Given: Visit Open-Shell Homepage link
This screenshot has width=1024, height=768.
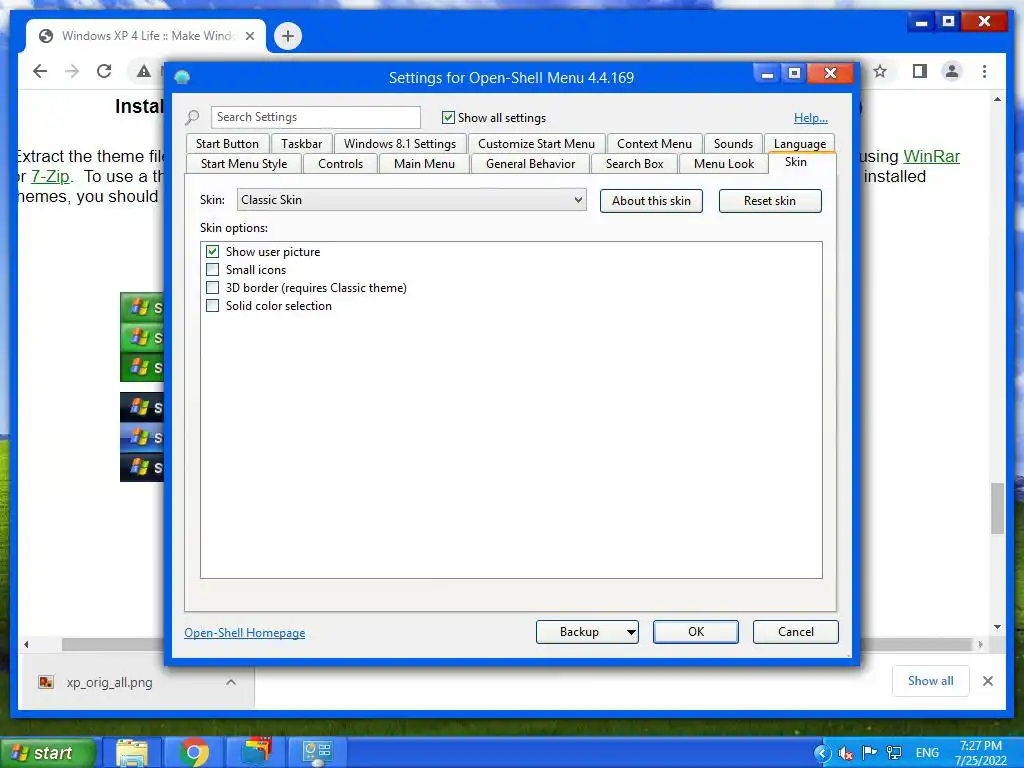Looking at the screenshot, I should coord(244,633).
